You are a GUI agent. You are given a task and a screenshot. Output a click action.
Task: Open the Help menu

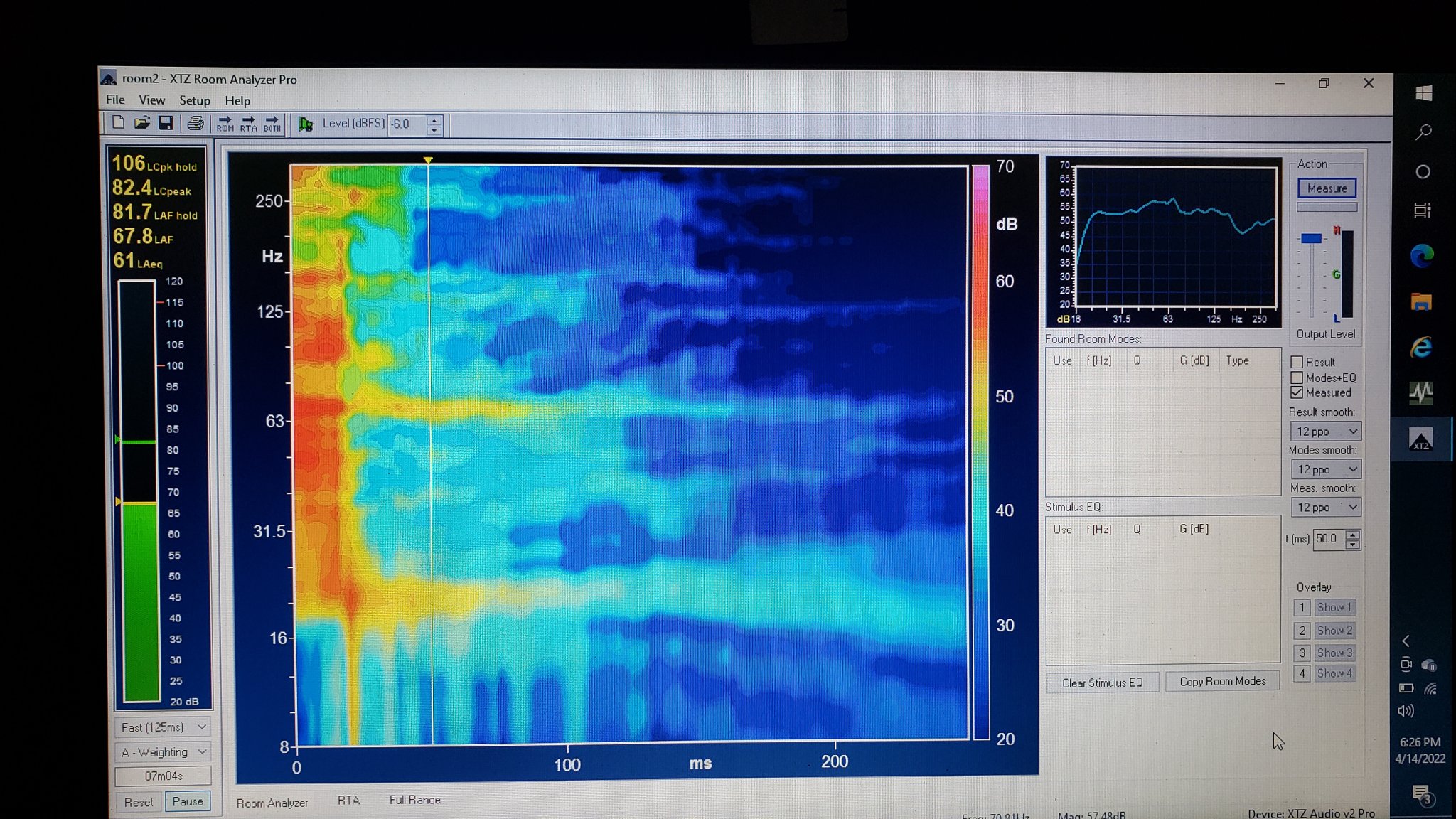click(x=237, y=101)
